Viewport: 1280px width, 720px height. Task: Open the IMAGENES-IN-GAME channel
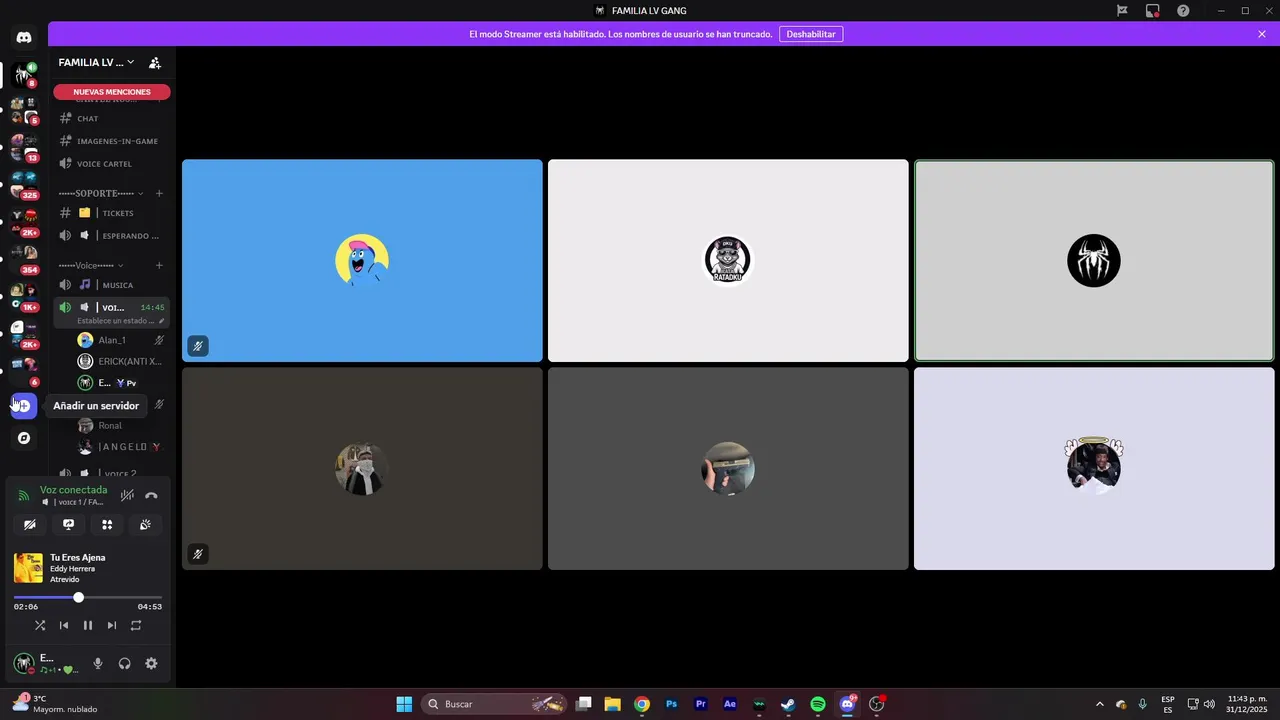tap(109, 141)
